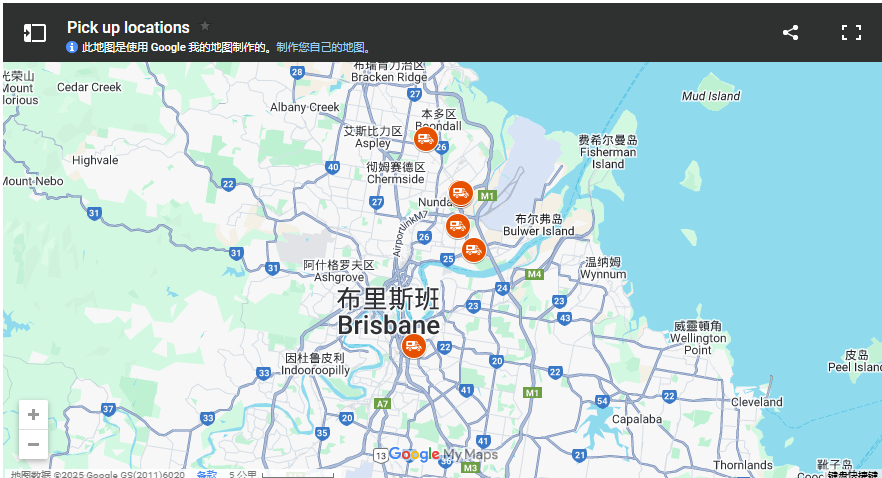Click the route 37 shield
Viewport: 882px width, 478px height.
click(x=109, y=409)
